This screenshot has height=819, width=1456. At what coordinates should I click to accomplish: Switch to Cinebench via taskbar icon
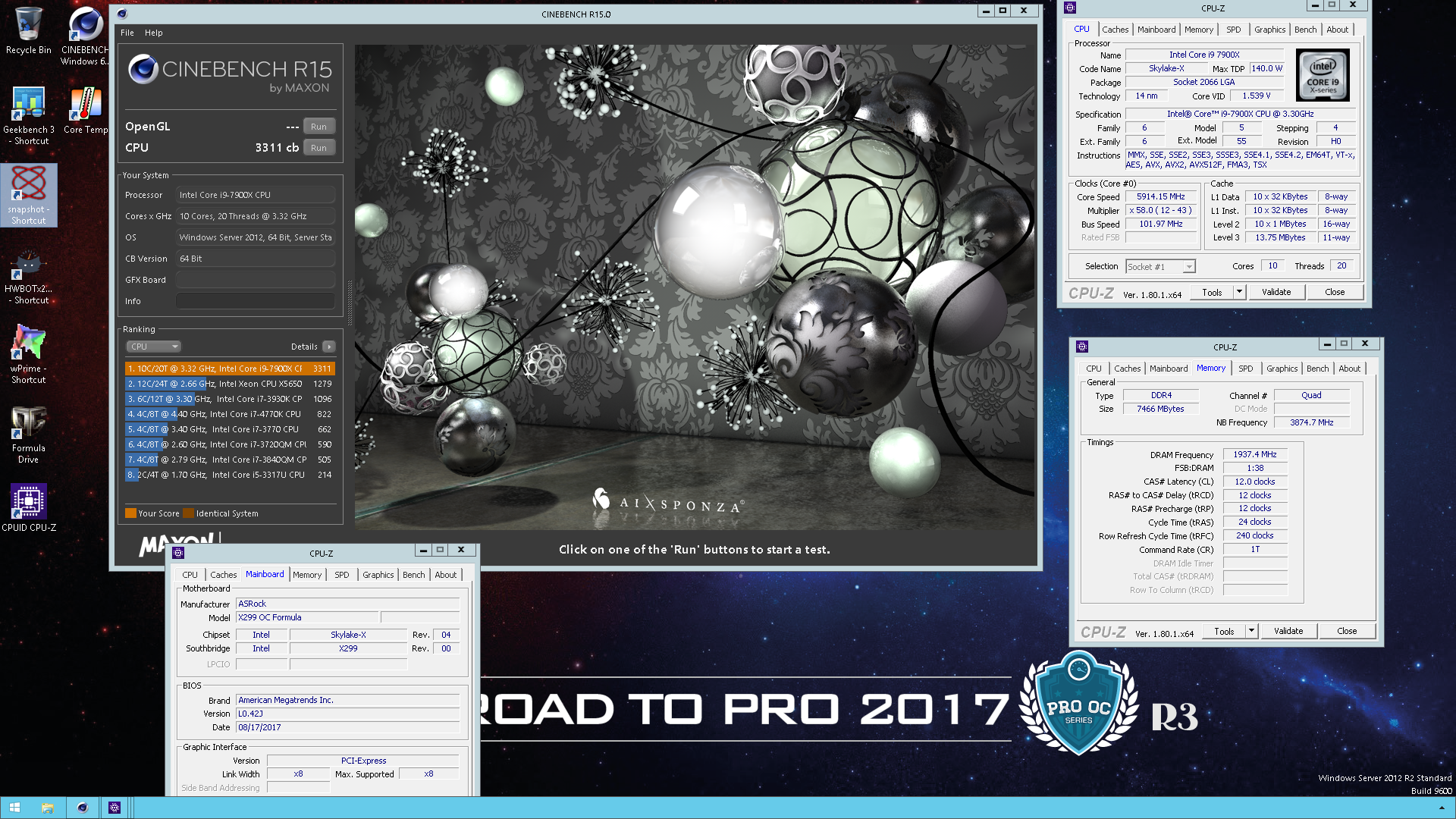click(82, 808)
